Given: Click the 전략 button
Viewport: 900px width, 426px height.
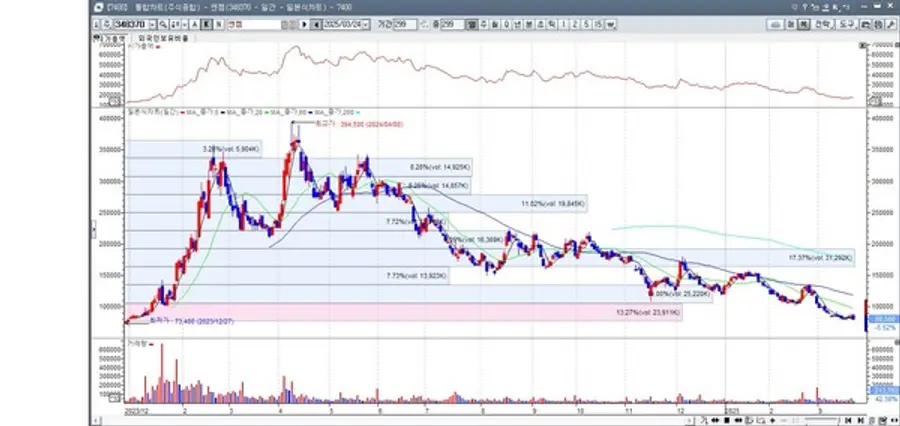Looking at the screenshot, I should [822, 23].
